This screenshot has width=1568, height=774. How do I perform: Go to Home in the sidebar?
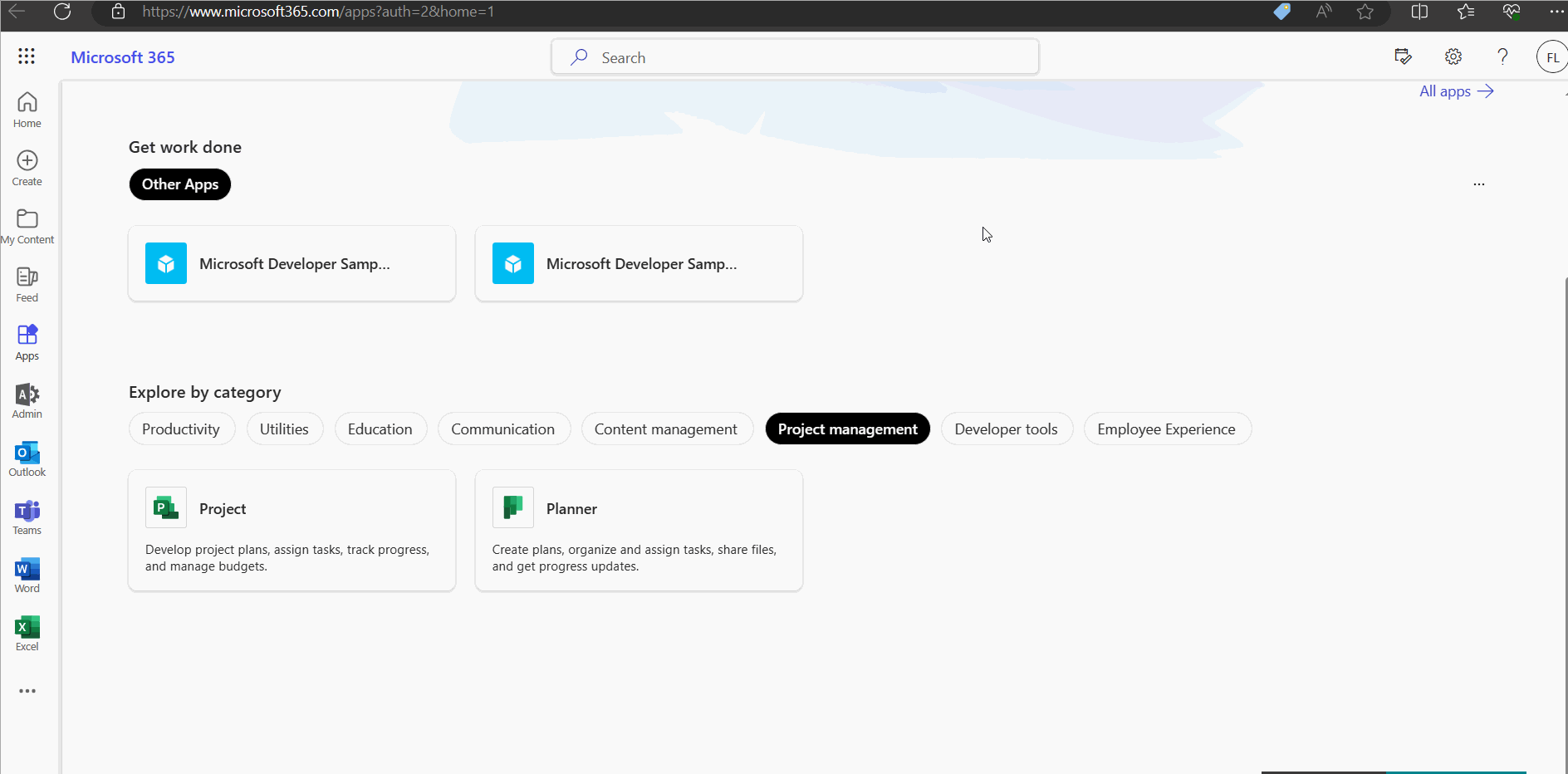coord(27,110)
